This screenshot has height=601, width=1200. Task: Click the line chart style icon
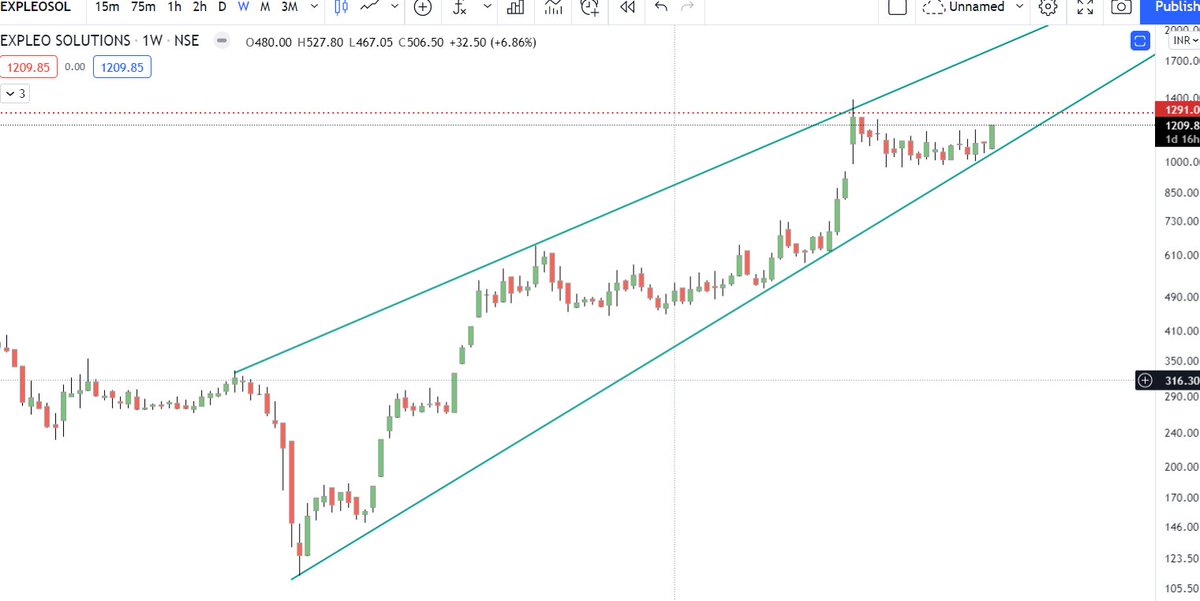coord(371,7)
